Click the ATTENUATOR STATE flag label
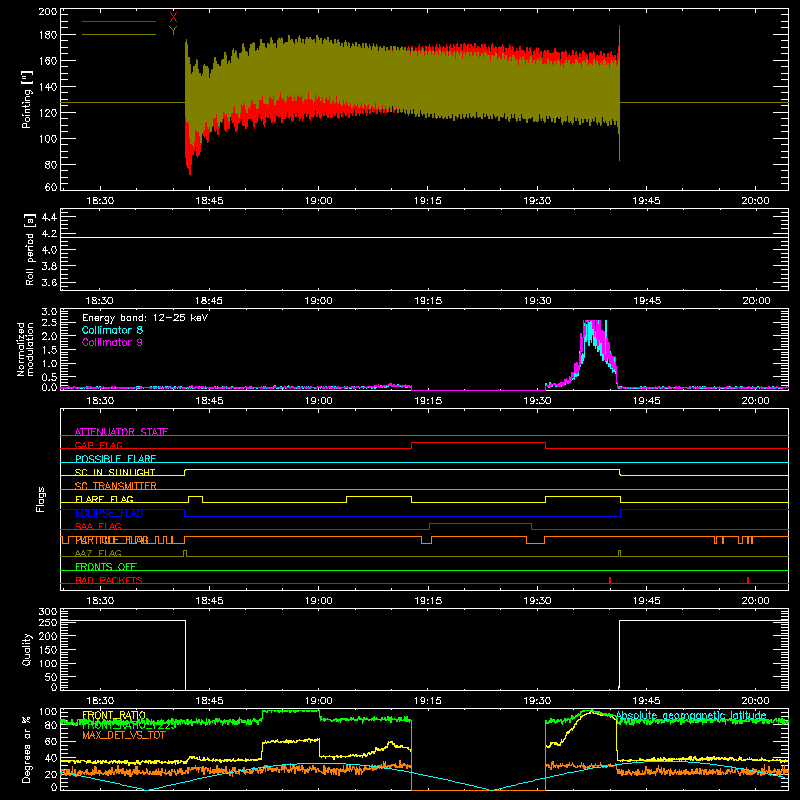 coord(121,432)
